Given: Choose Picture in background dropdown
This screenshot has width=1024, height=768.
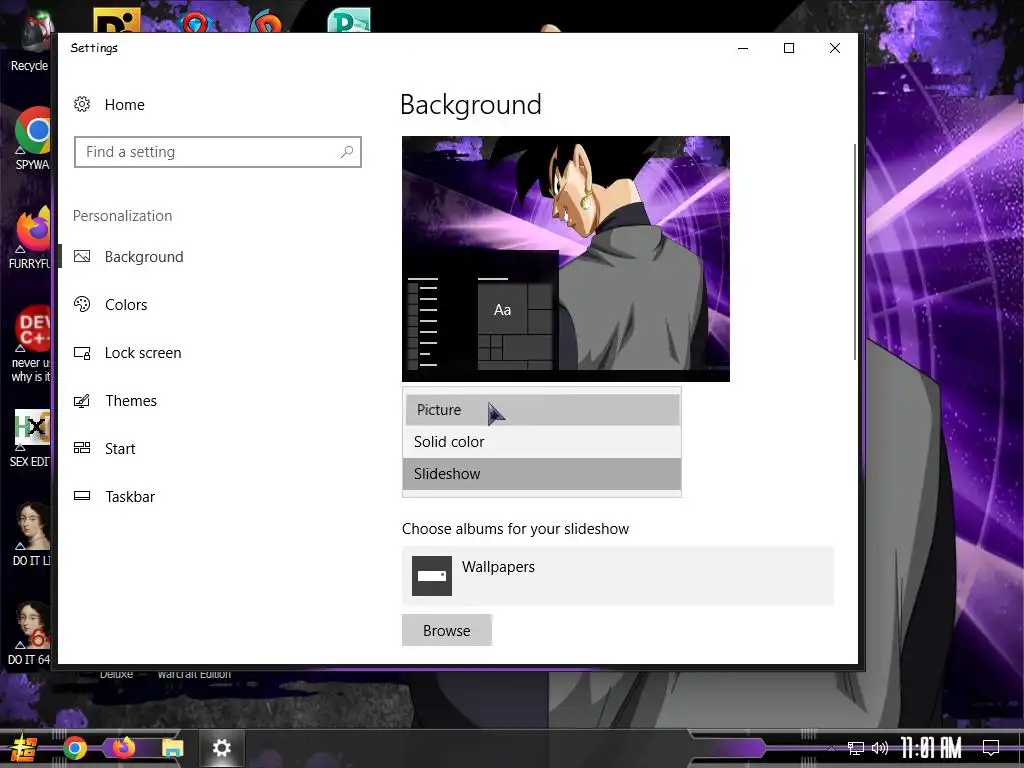Looking at the screenshot, I should click(542, 409).
